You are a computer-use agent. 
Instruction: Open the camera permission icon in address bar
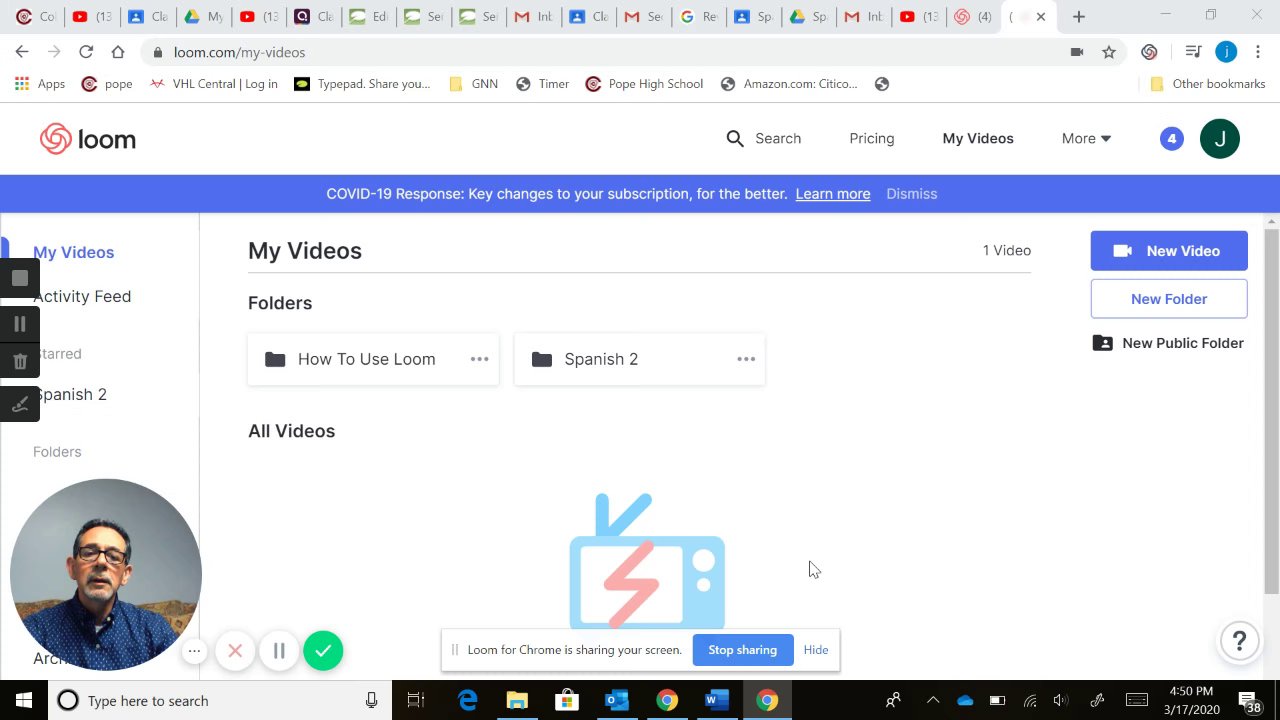click(x=1077, y=52)
